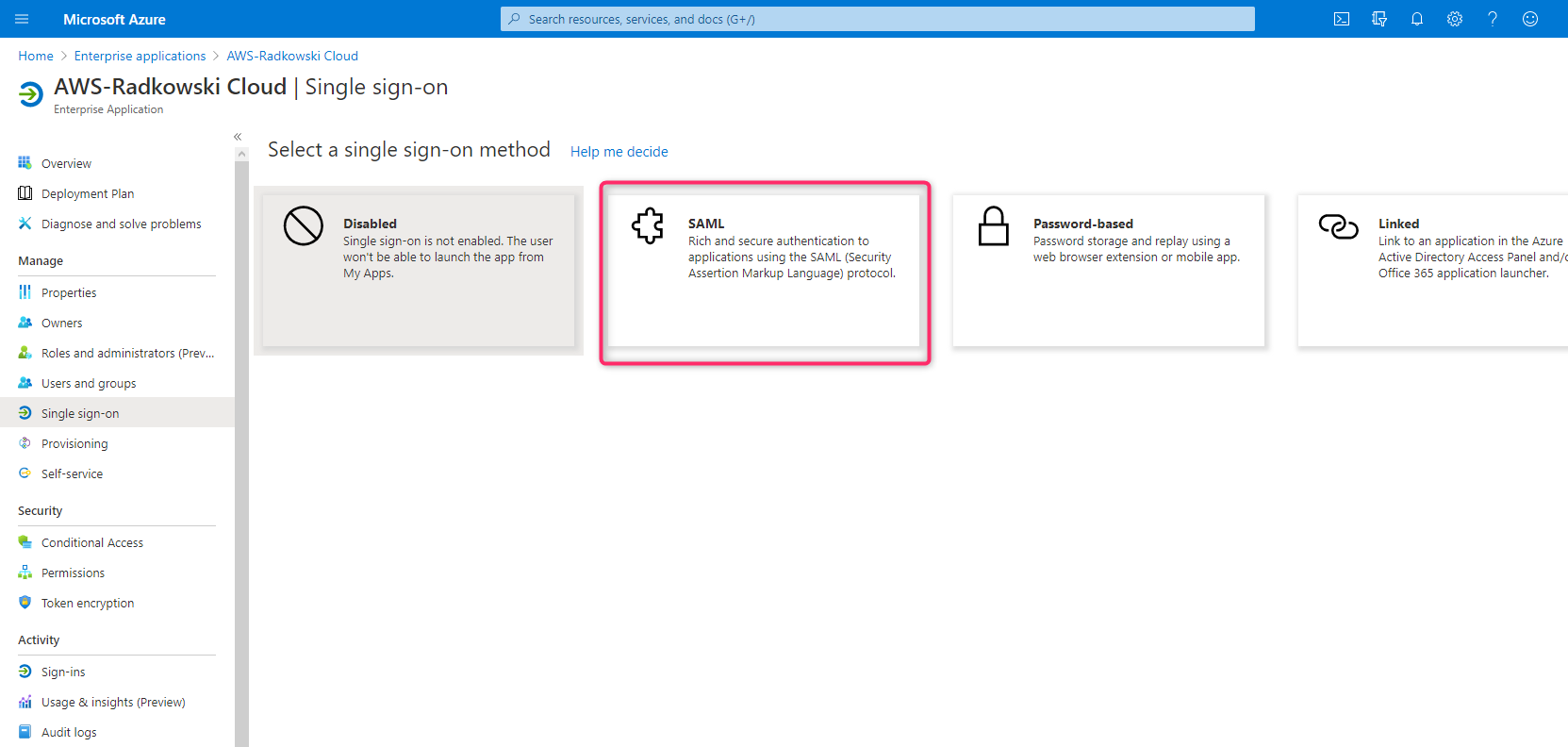Go to Home breadcrumb
Viewport: 1568px width, 747px height.
pyautogui.click(x=36, y=56)
